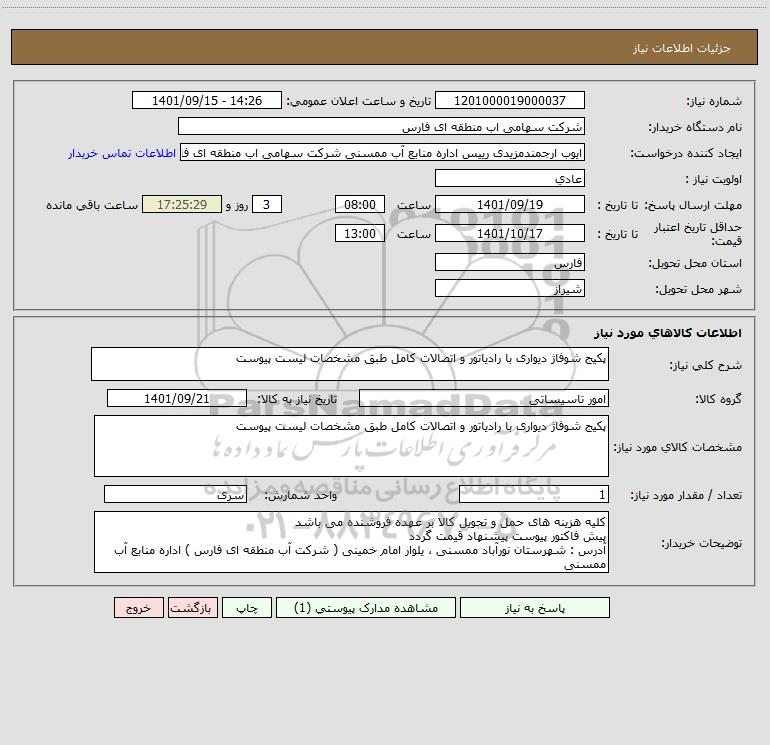
Task: Click the اطلاعات کالاهای مورد نیاز section heading
Action: click(667, 333)
